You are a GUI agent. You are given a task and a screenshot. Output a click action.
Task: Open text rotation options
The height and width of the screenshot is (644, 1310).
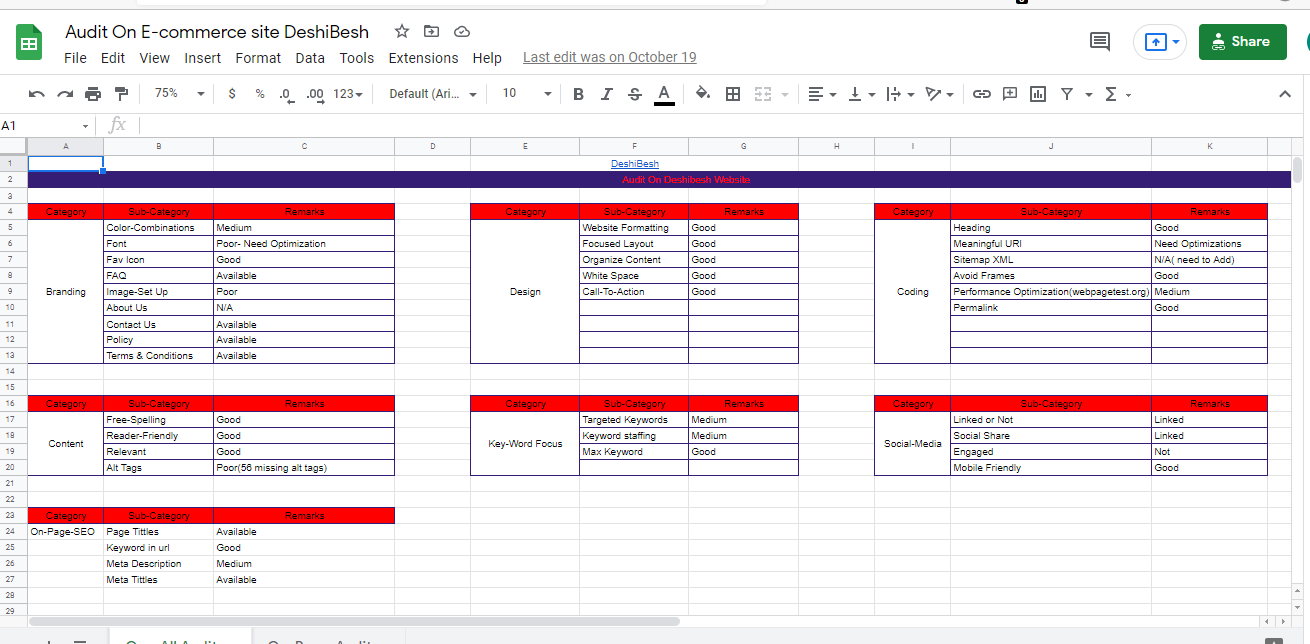(940, 94)
